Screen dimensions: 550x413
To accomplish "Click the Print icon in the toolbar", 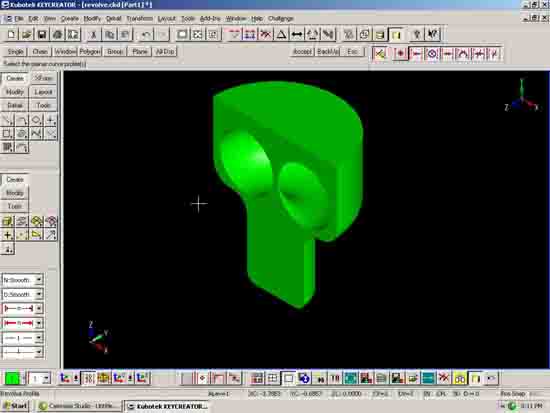I will [x=58, y=34].
